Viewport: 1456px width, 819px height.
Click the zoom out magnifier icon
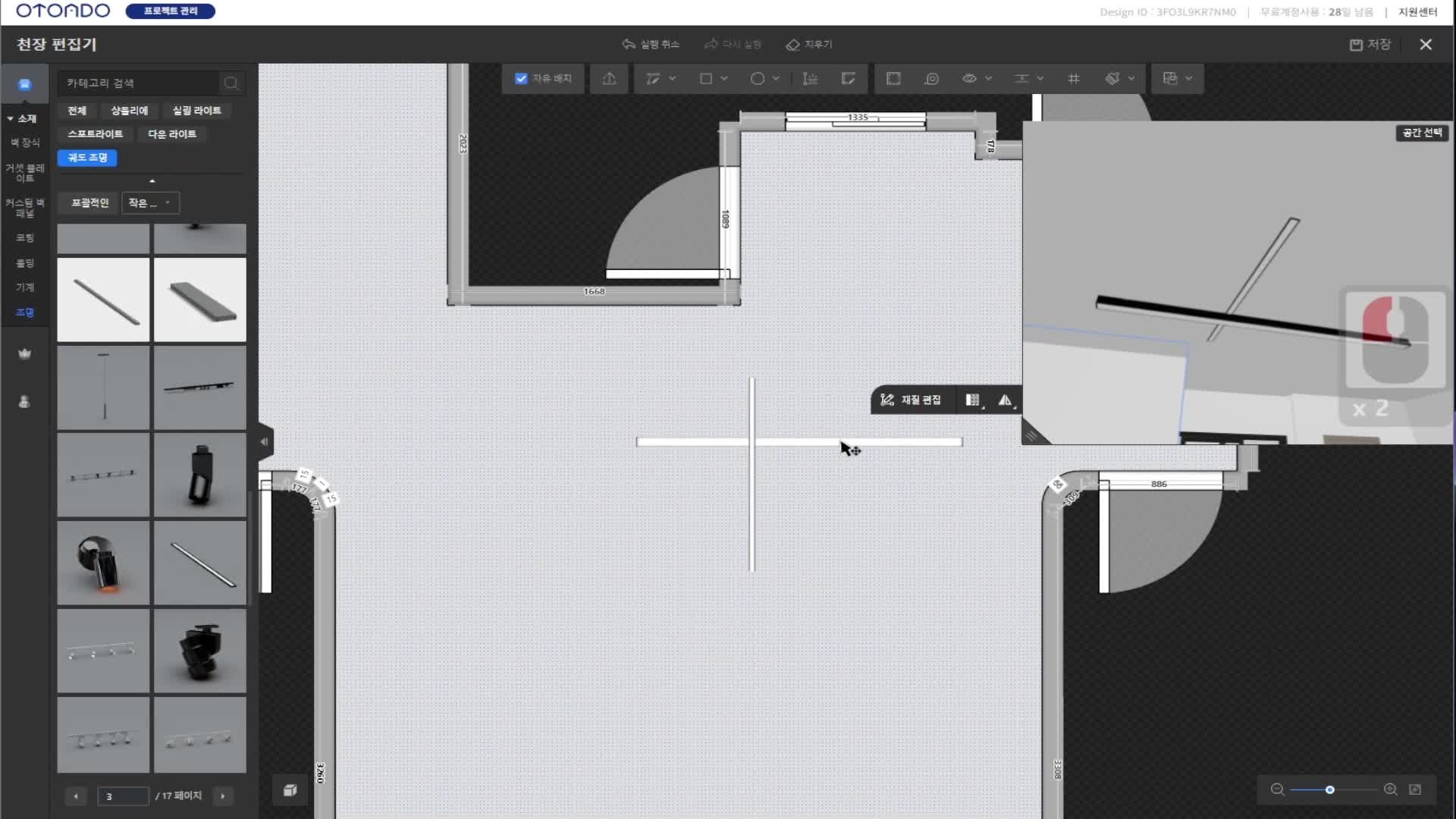point(1277,789)
